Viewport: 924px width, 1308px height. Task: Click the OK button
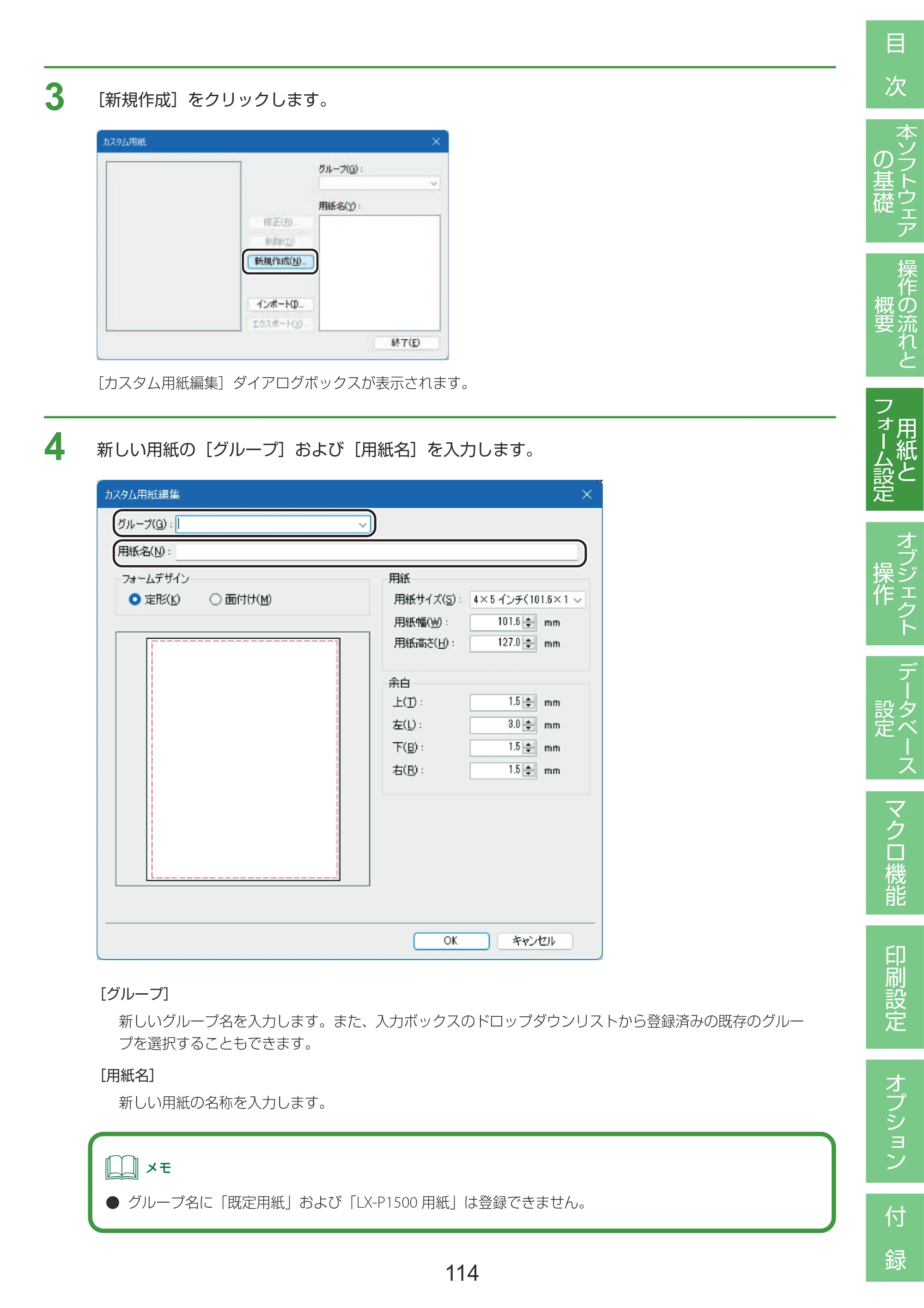pyautogui.click(x=451, y=941)
